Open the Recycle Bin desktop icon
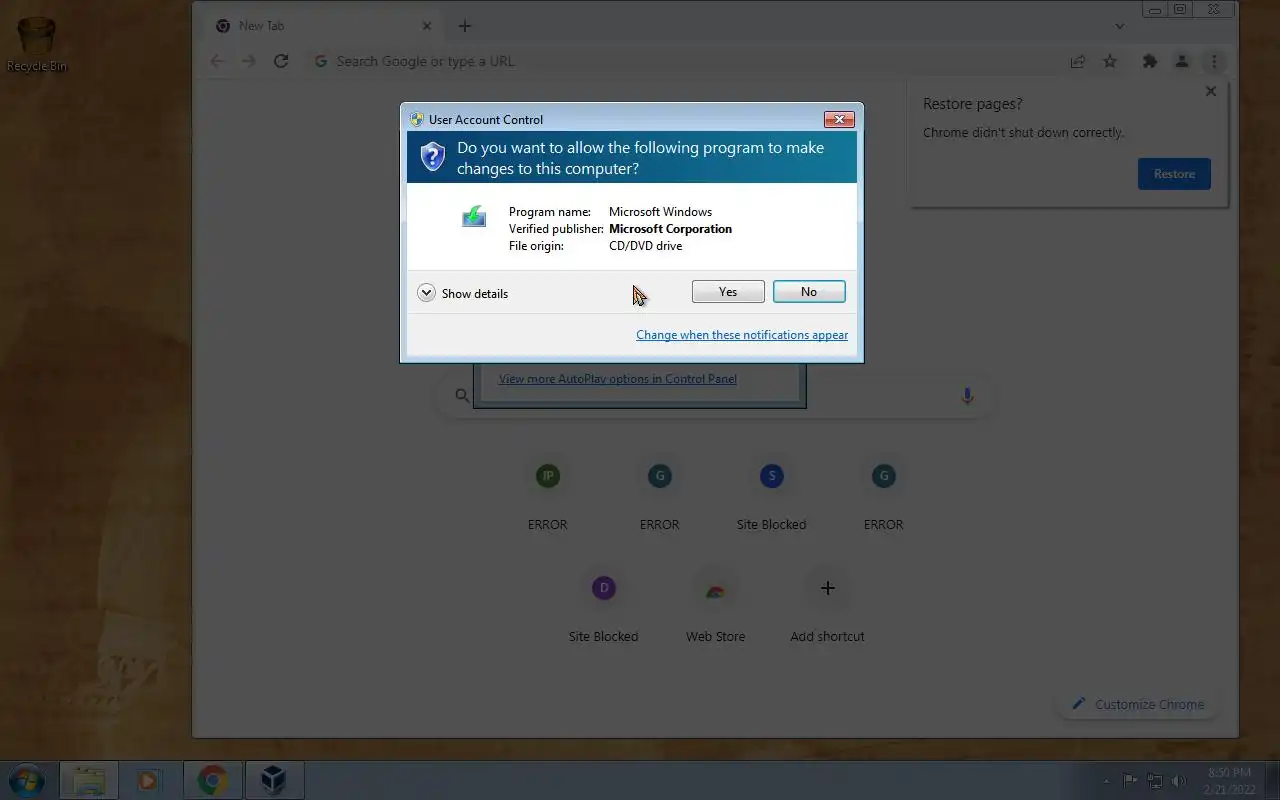Image resolution: width=1280 pixels, height=800 pixels. point(36,45)
